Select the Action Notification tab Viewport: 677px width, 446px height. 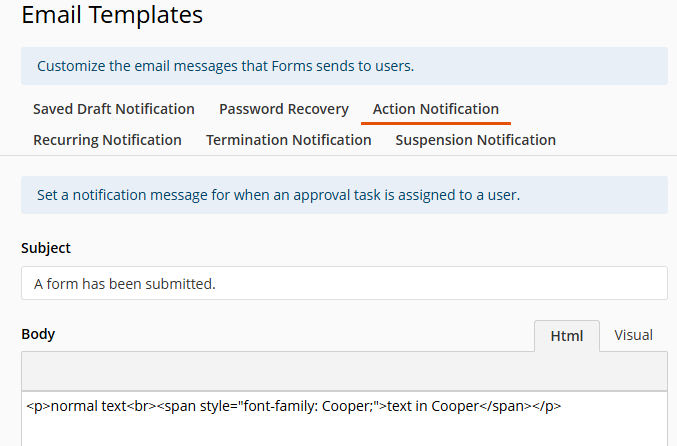pos(436,109)
